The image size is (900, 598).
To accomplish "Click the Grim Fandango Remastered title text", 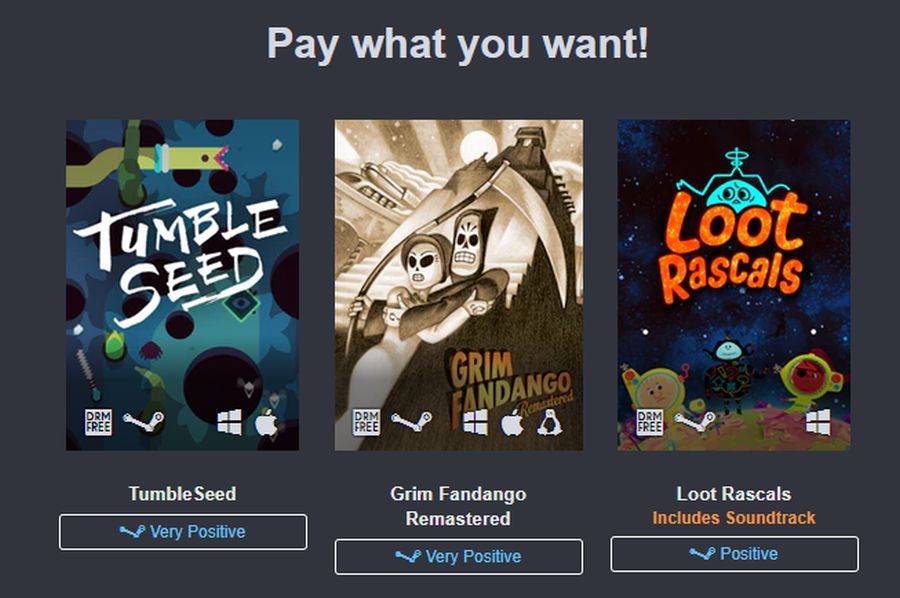I will [x=458, y=506].
